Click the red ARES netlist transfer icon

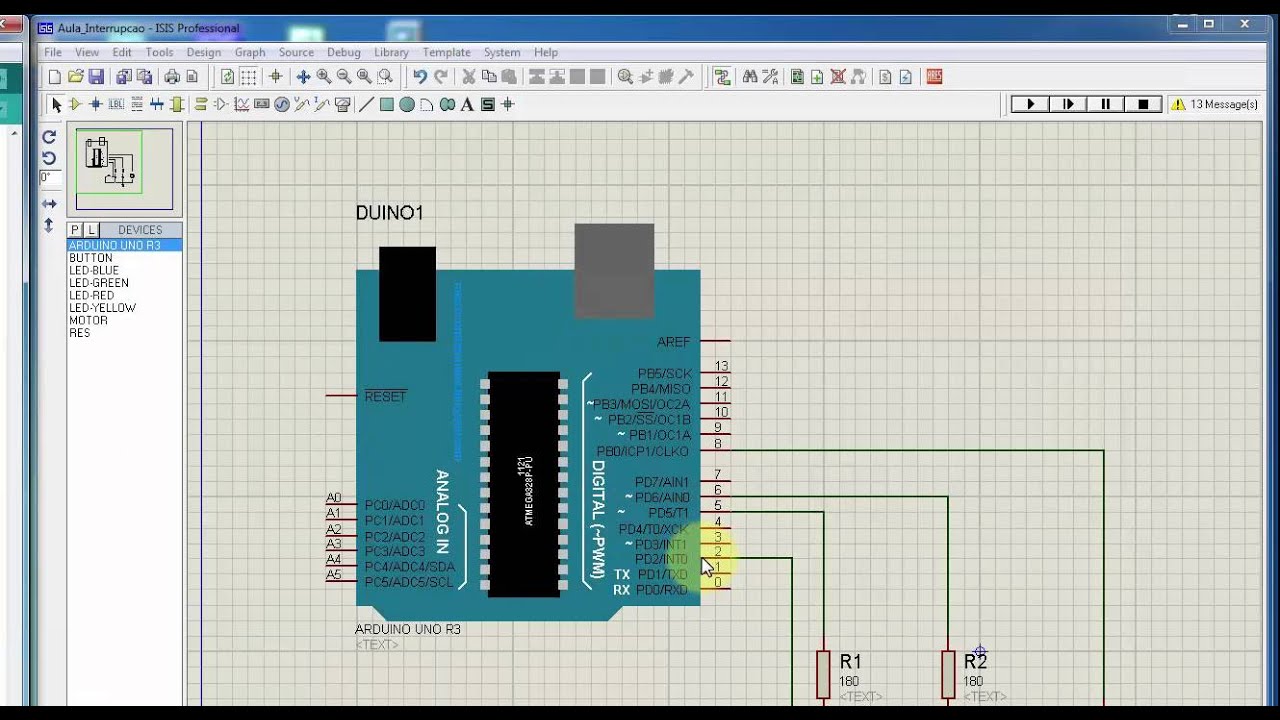[x=935, y=77]
